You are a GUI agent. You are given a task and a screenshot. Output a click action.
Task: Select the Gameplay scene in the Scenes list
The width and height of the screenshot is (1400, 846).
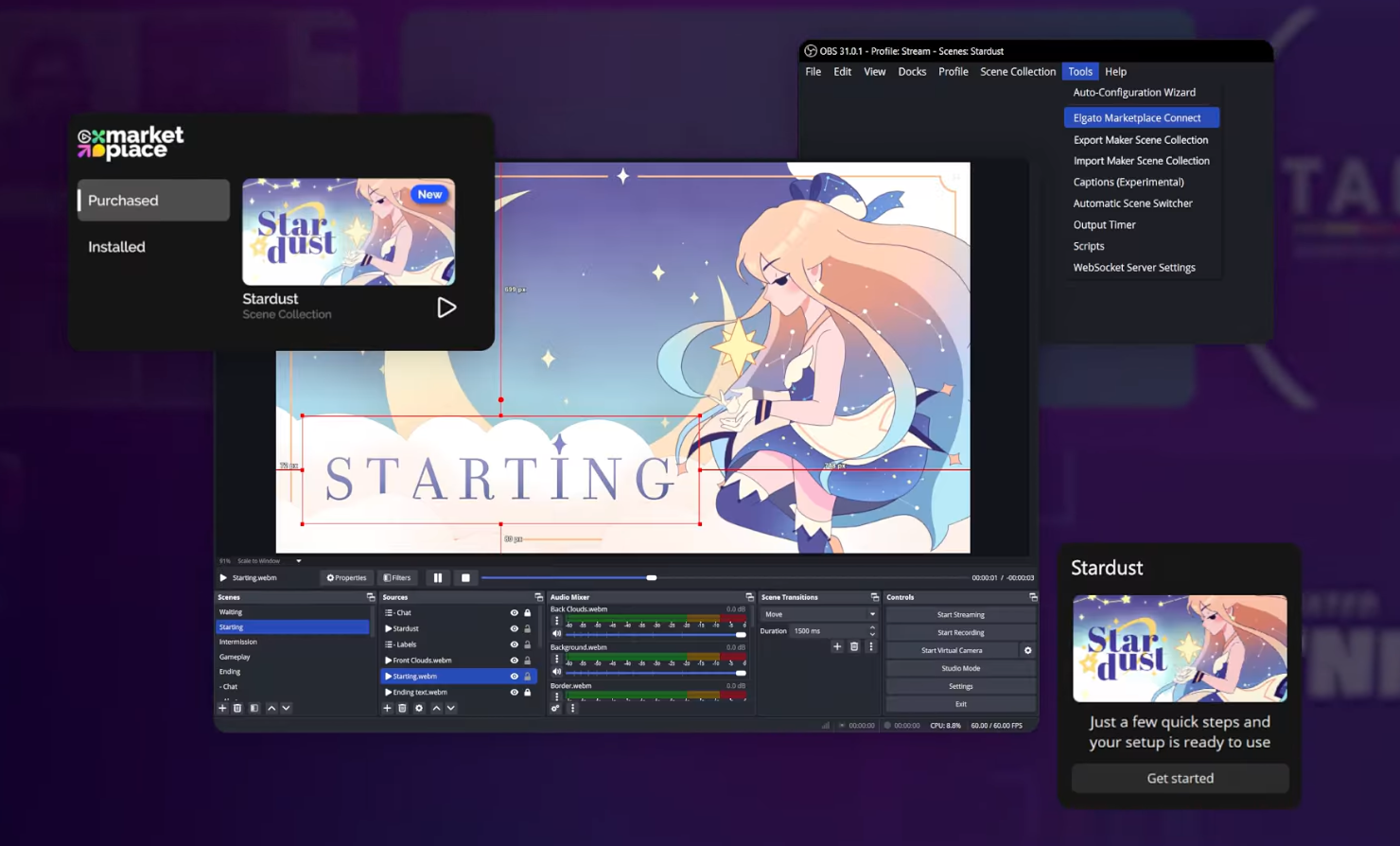click(x=235, y=657)
